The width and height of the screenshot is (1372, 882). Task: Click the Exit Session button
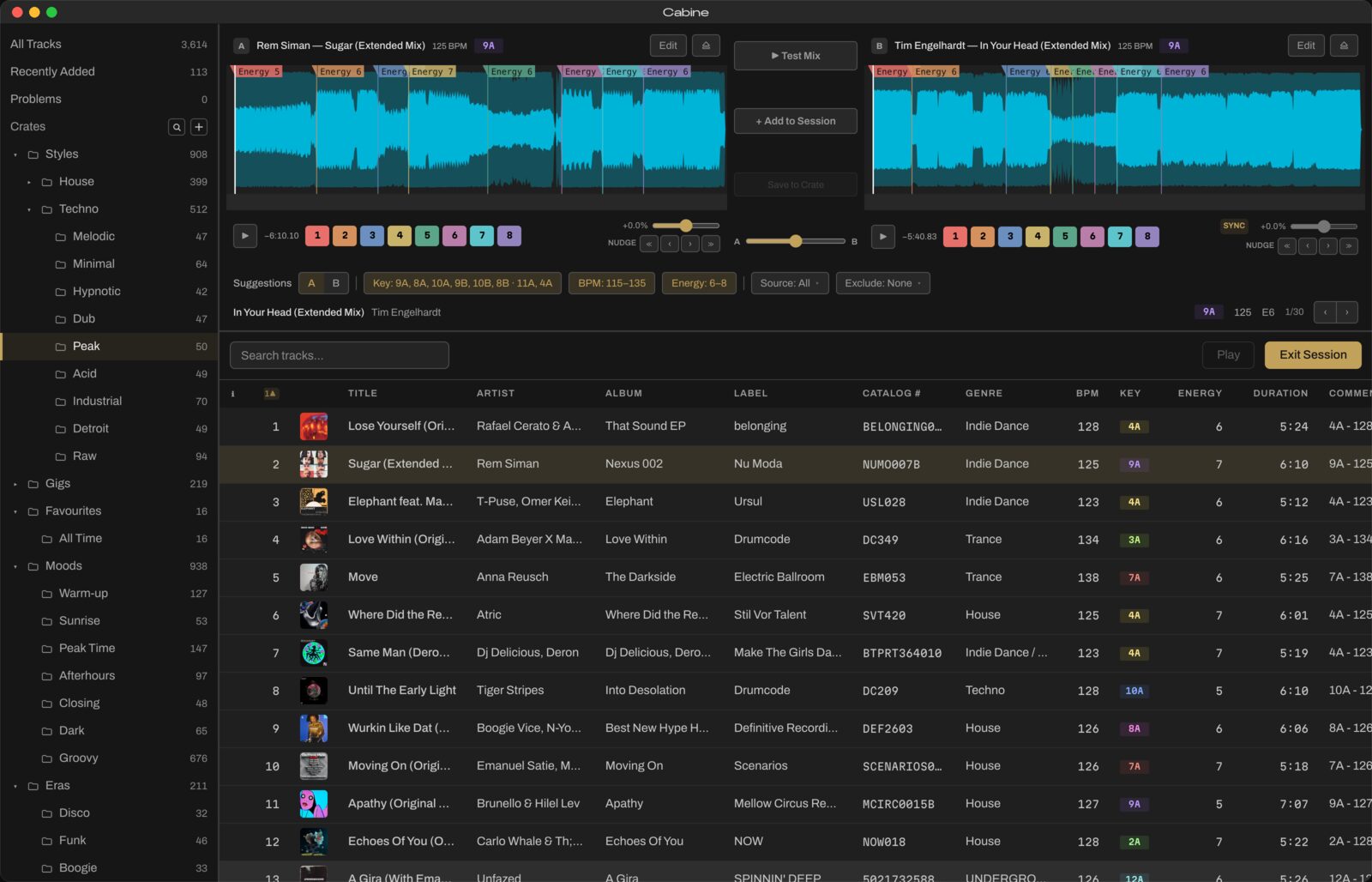click(1313, 355)
